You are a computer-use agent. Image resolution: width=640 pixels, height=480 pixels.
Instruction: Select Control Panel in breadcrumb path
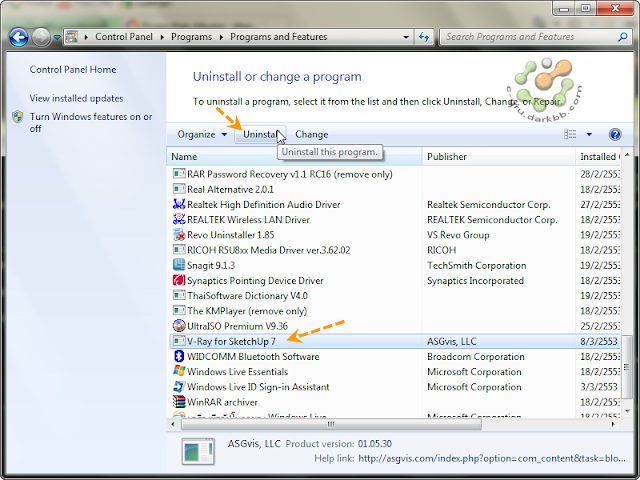pyautogui.click(x=124, y=37)
